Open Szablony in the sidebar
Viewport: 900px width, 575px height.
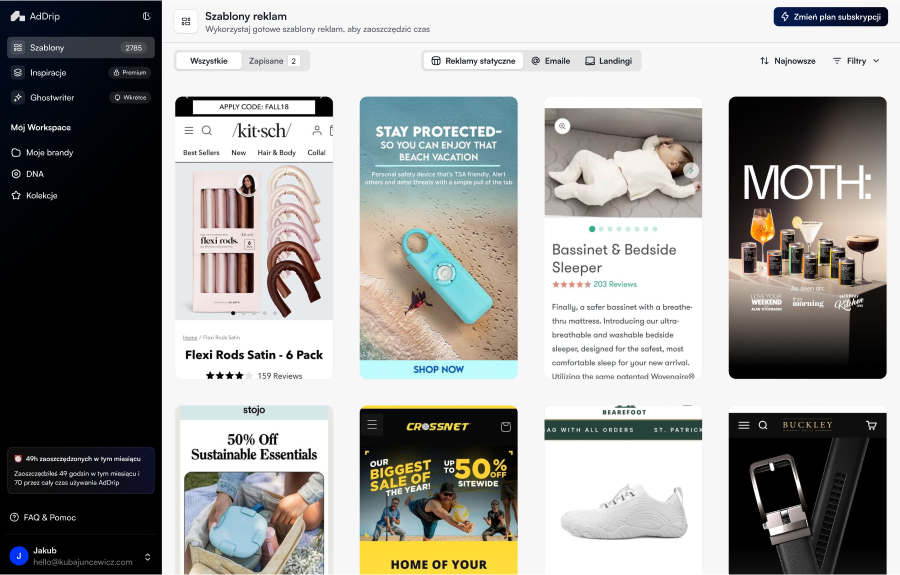point(81,48)
